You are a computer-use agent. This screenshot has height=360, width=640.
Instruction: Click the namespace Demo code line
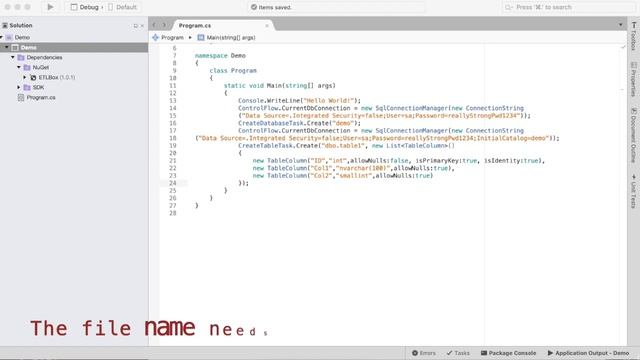(x=220, y=56)
